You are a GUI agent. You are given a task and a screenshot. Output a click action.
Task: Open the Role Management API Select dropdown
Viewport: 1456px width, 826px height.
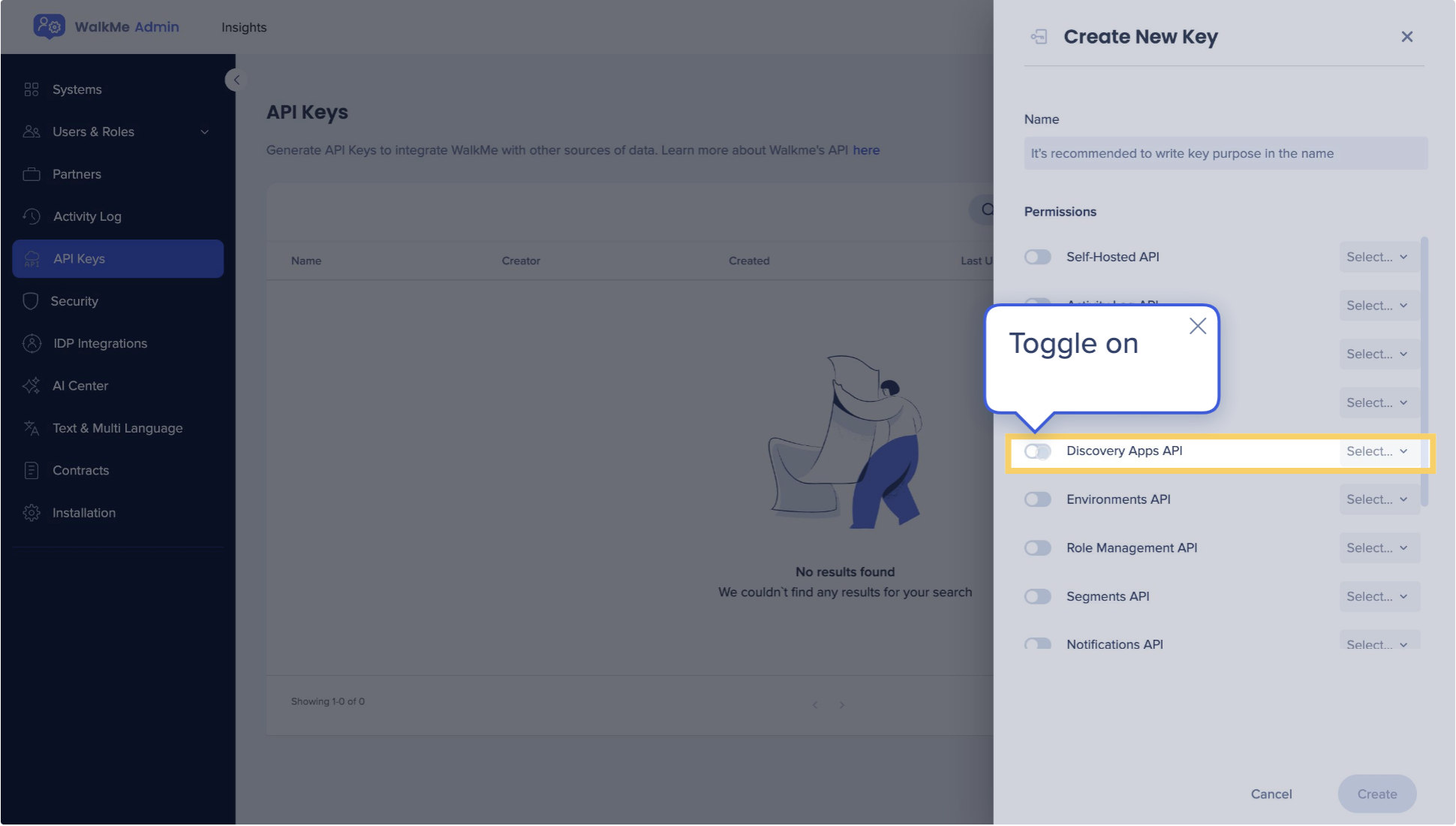1379,548
